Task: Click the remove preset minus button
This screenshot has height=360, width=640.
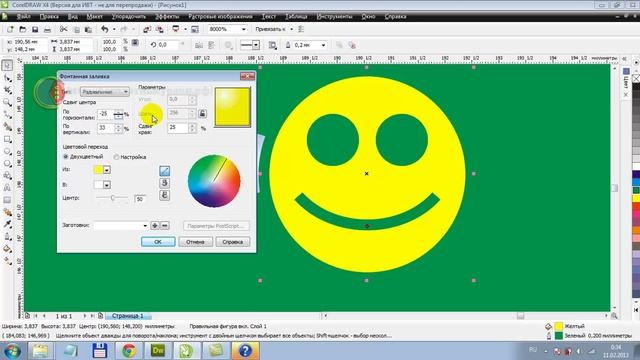Action: click(x=164, y=225)
